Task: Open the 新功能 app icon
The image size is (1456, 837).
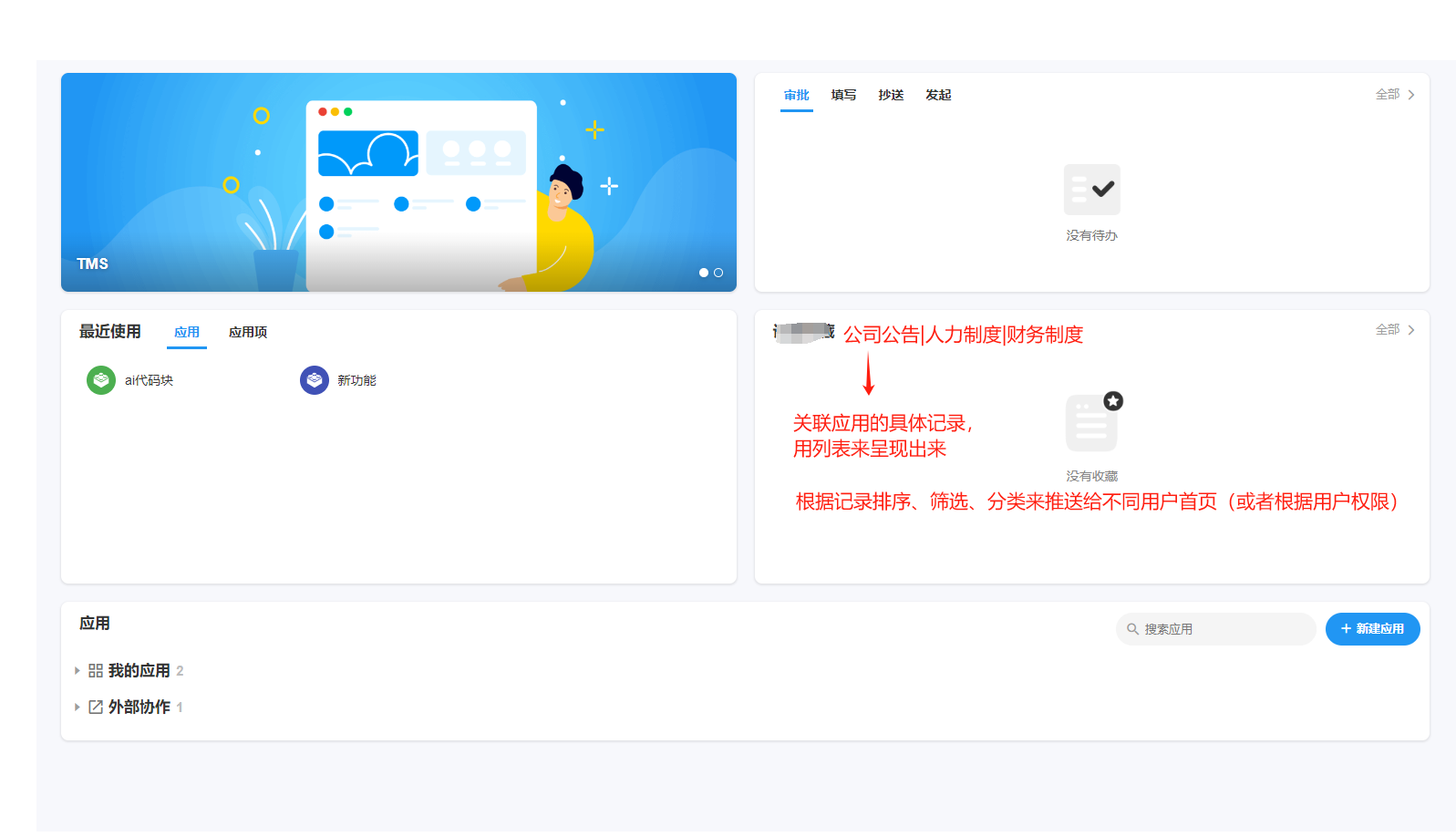Action: point(315,380)
